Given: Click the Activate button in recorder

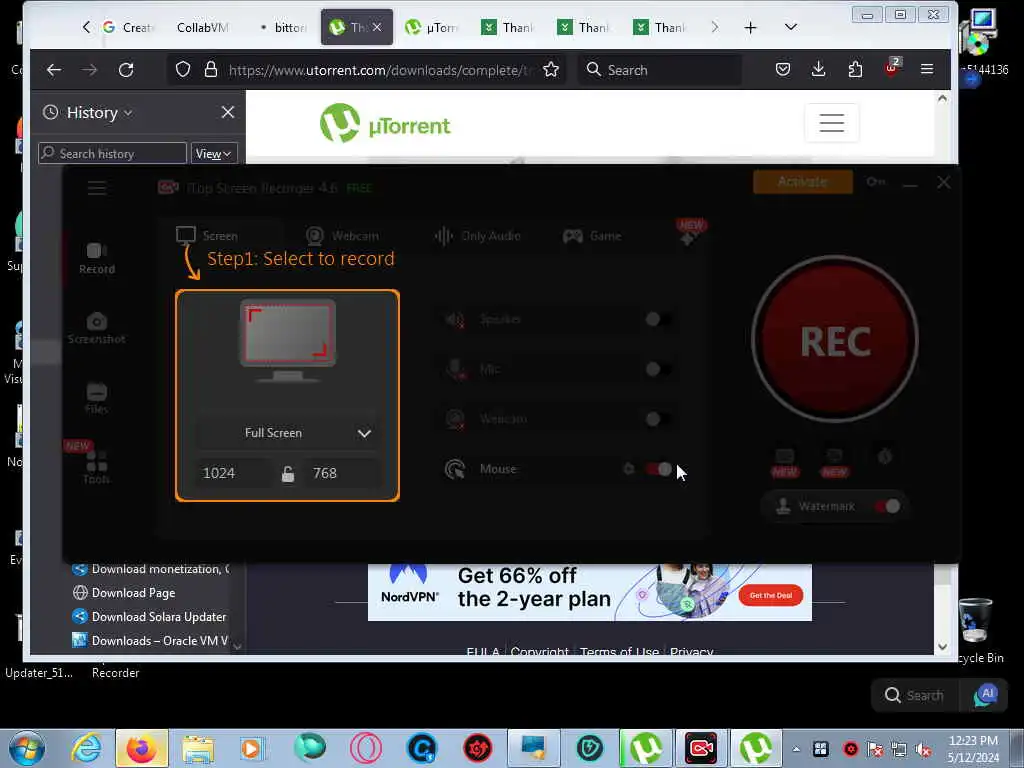Looking at the screenshot, I should tap(803, 182).
